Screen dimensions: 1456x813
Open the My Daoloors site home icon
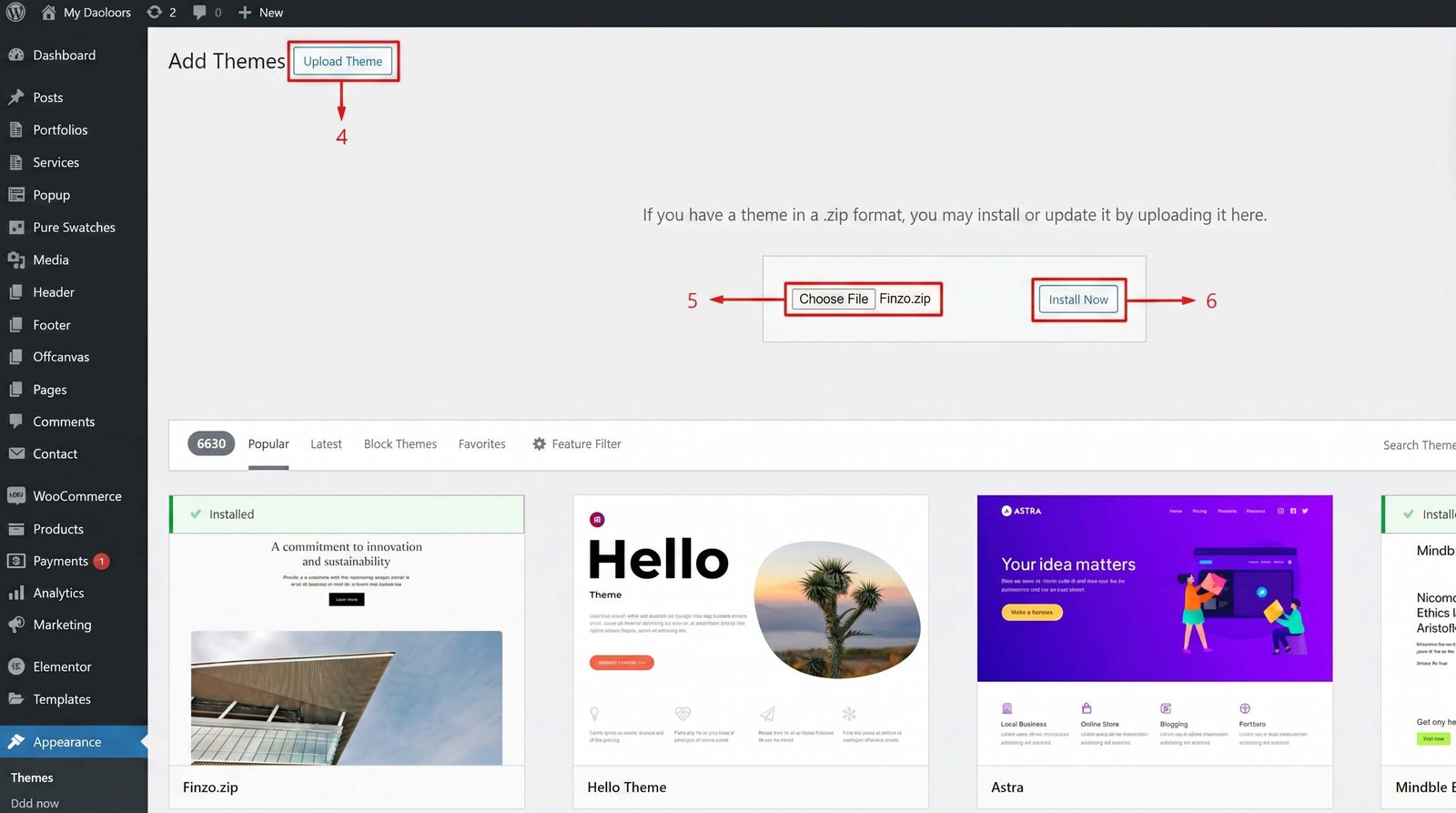pyautogui.click(x=49, y=12)
